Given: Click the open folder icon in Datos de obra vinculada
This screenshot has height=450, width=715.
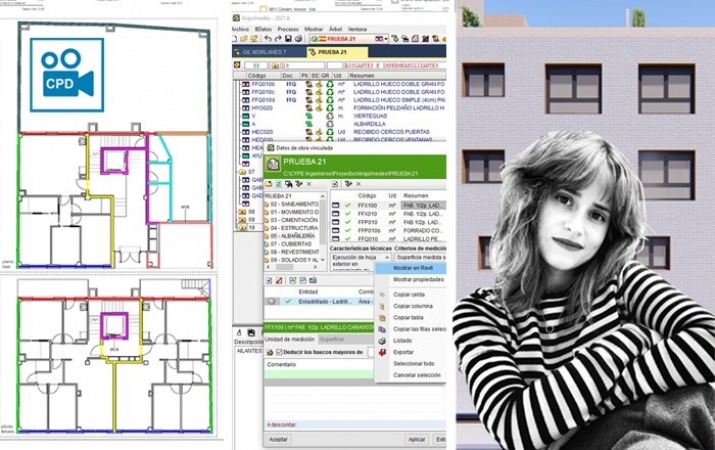Looking at the screenshot, I should (x=269, y=184).
